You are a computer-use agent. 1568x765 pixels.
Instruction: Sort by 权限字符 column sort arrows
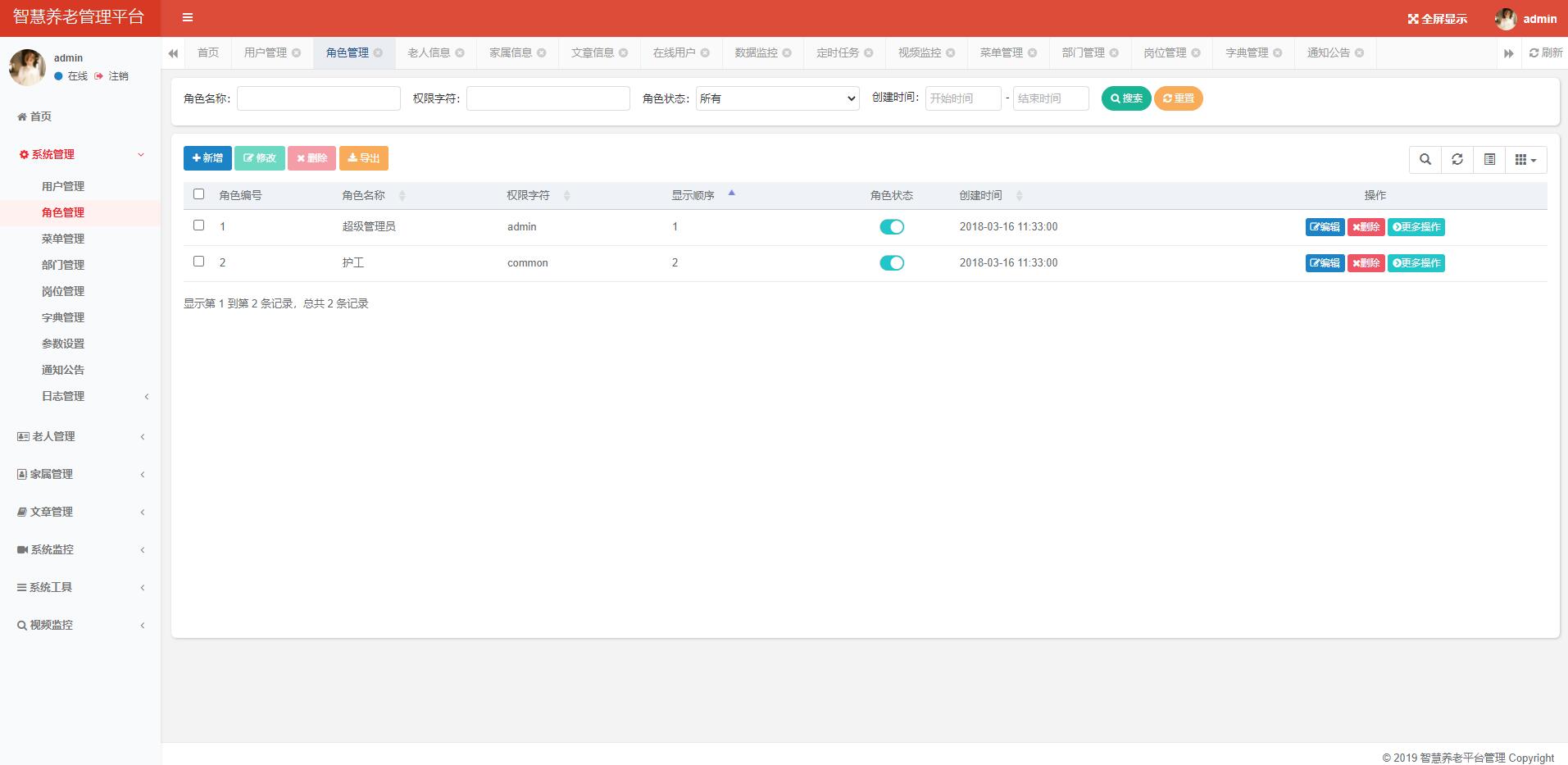[x=566, y=195]
